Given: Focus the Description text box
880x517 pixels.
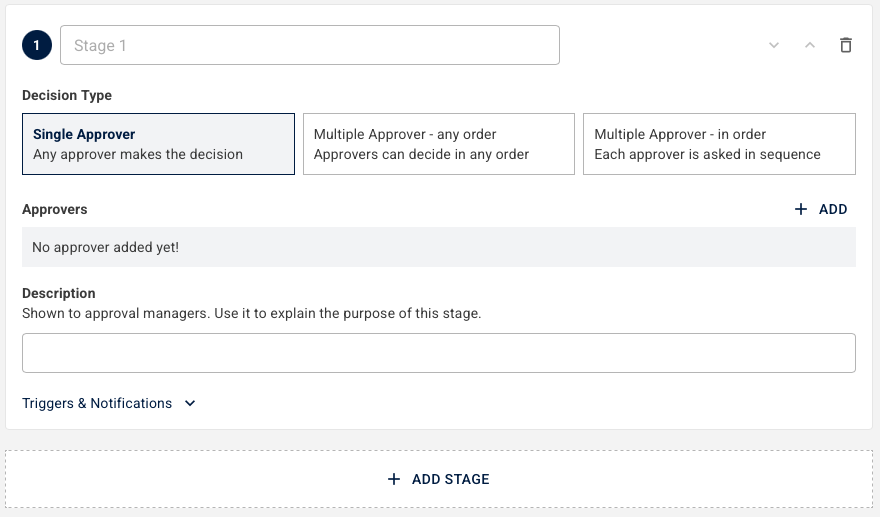Looking at the screenshot, I should pyautogui.click(x=439, y=353).
